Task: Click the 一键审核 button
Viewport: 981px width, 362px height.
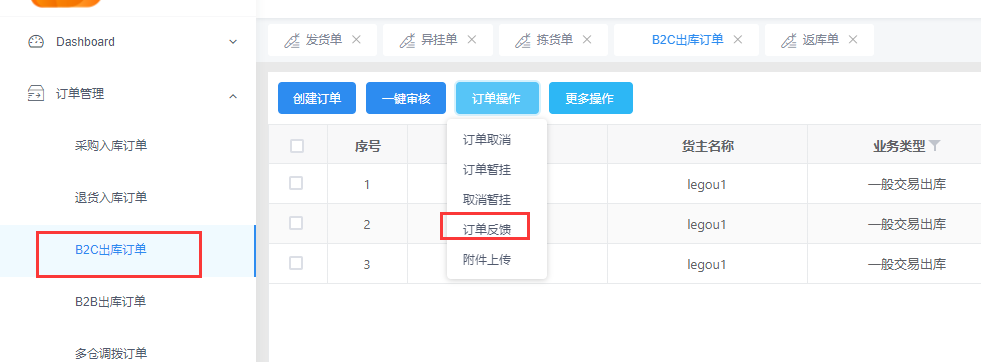Action: (x=406, y=98)
